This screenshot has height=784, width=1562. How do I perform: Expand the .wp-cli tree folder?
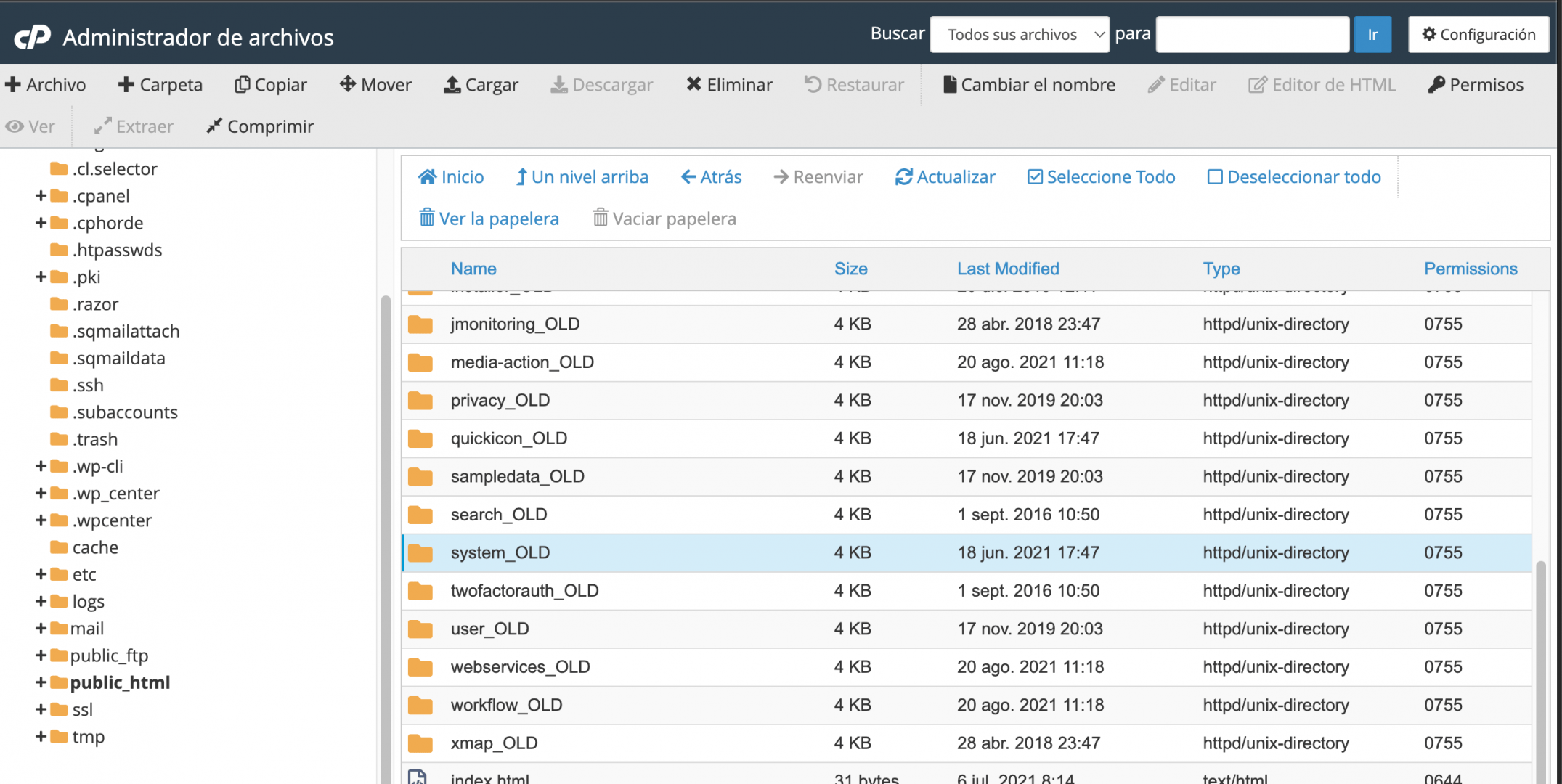41,466
